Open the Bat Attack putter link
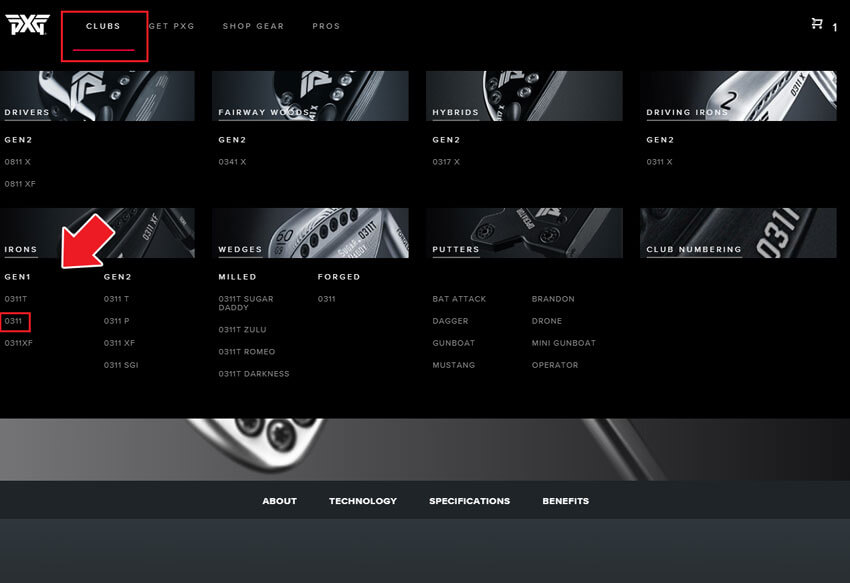This screenshot has width=850, height=583. point(459,299)
